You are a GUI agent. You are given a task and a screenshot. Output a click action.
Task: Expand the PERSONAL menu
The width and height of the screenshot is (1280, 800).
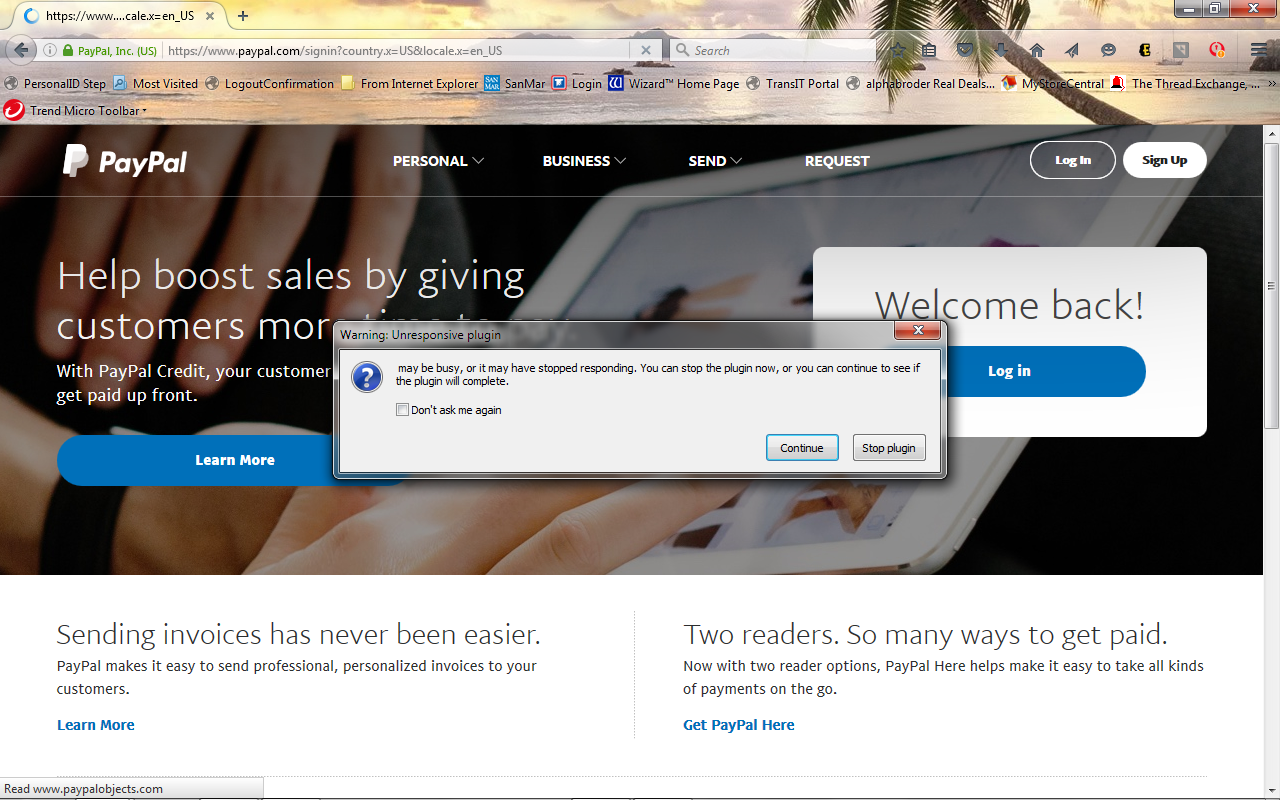(x=438, y=161)
